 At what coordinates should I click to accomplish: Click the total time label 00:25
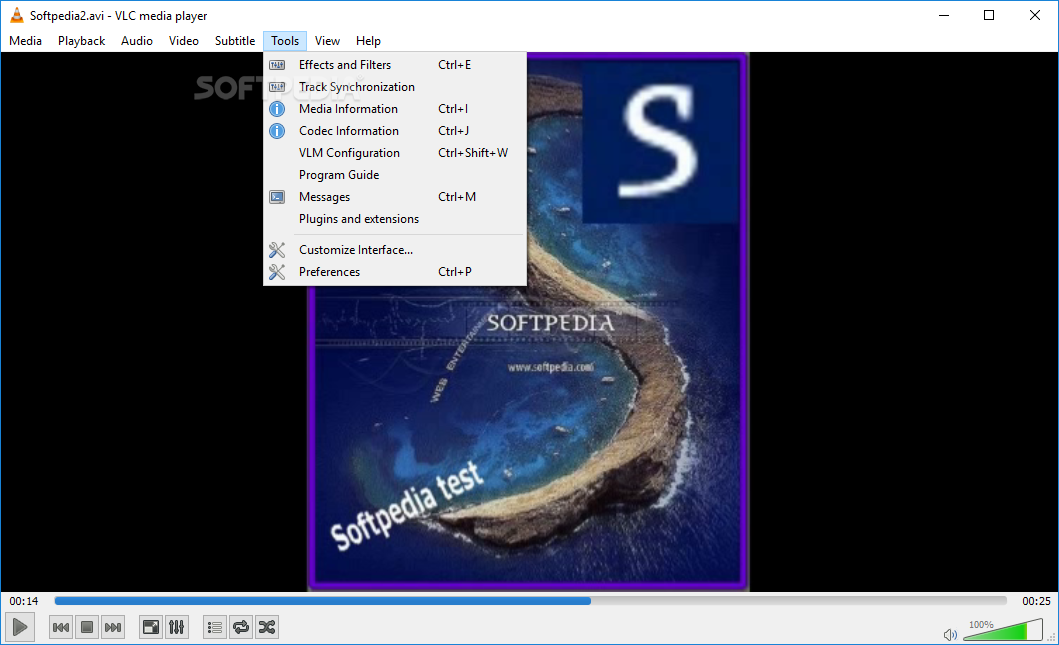[1036, 600]
